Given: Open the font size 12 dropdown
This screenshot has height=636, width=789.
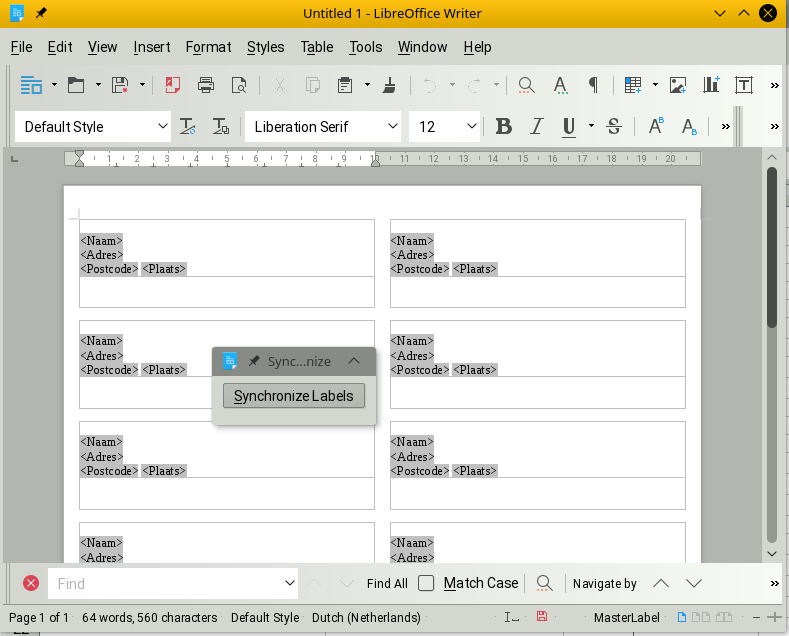Looking at the screenshot, I should pyautogui.click(x=471, y=126).
